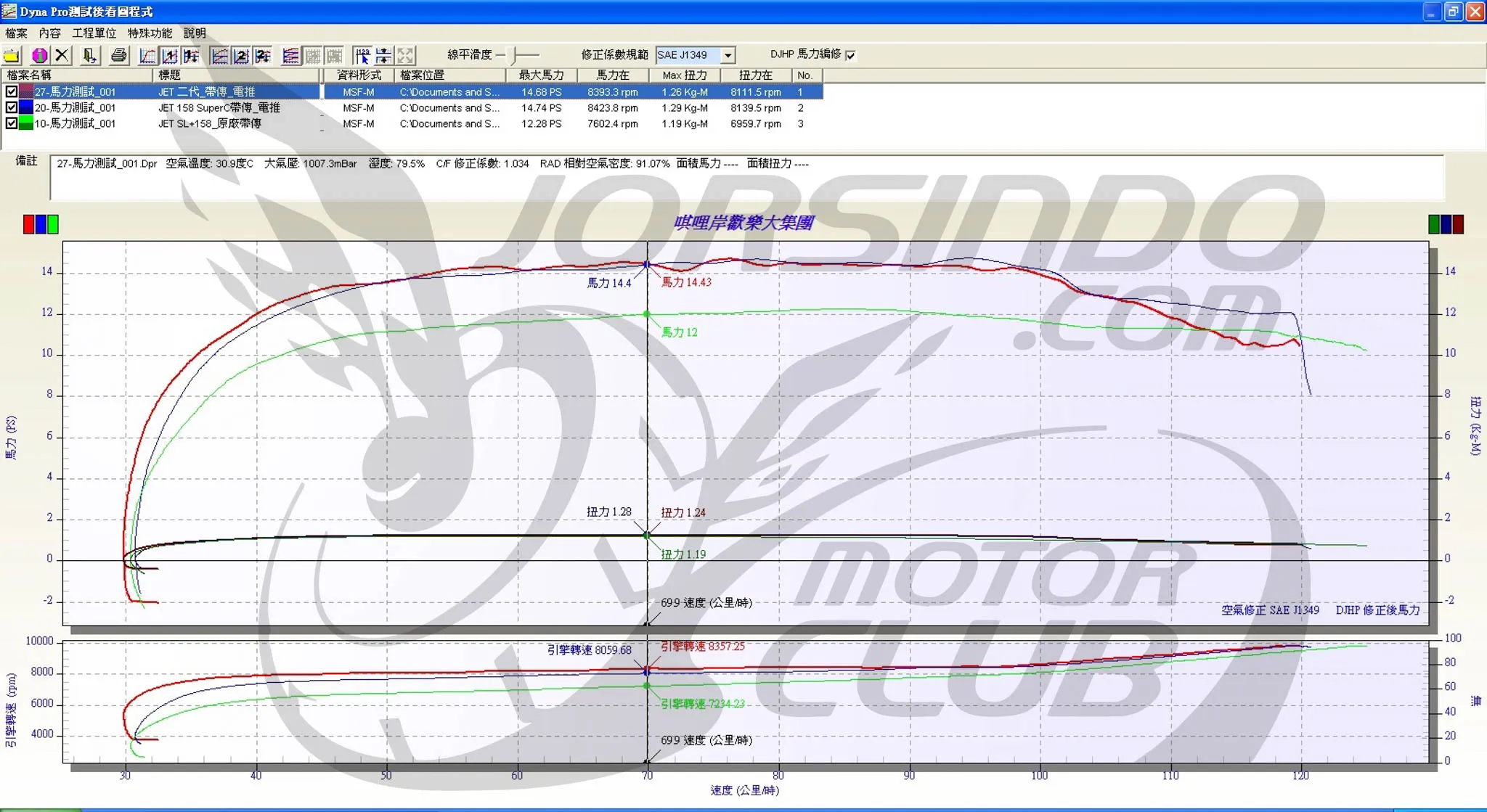Open the 說明 menu
This screenshot has width=1487, height=812.
pyautogui.click(x=195, y=33)
